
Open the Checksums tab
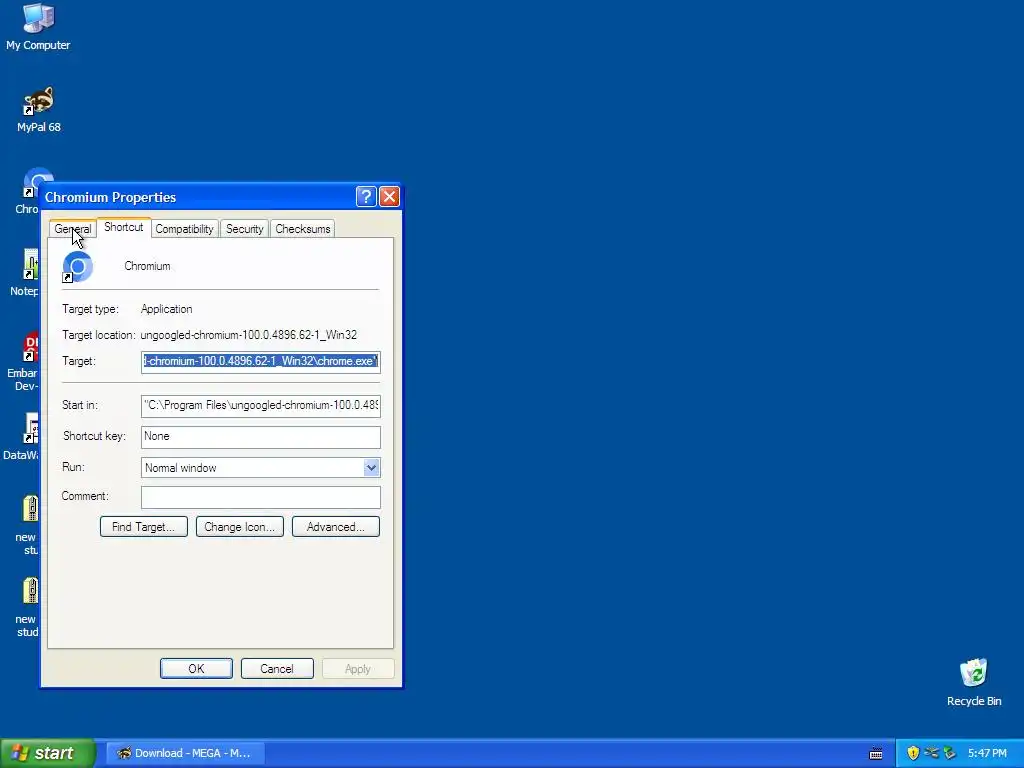coord(302,229)
